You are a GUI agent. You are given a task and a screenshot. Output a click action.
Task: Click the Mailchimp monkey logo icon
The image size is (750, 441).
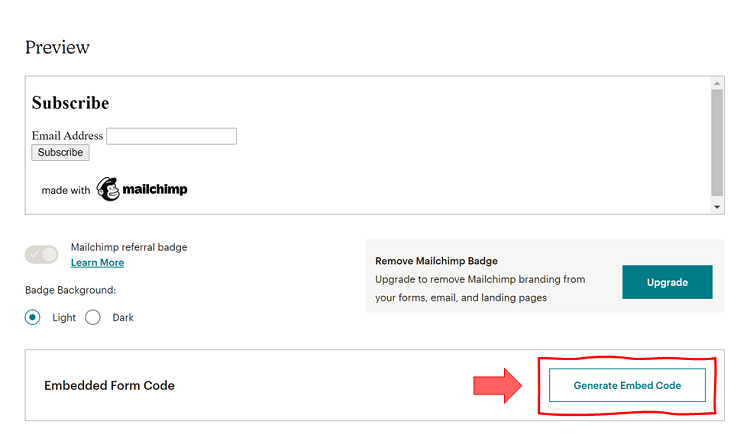[108, 189]
